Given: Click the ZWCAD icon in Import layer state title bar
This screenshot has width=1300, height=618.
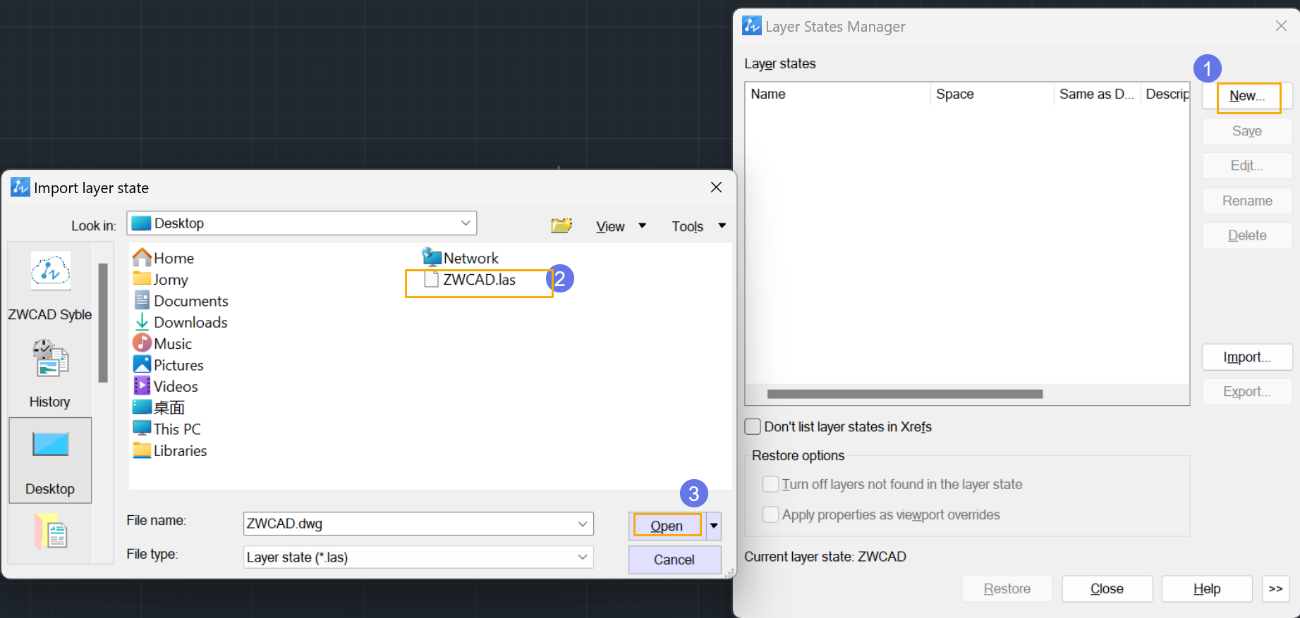Looking at the screenshot, I should pyautogui.click(x=20, y=187).
